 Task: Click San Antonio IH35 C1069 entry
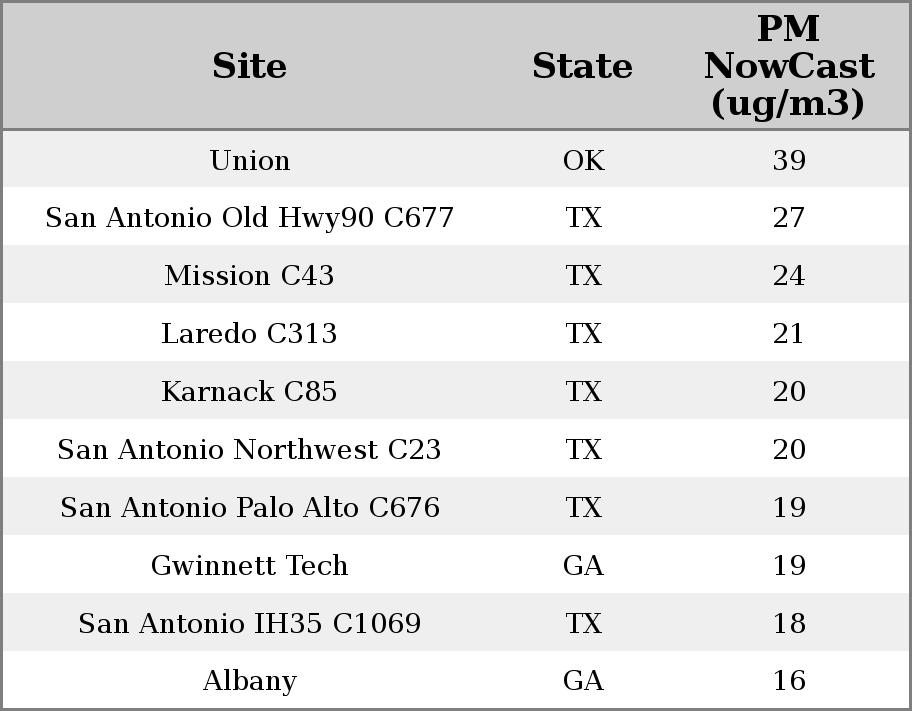pos(250,623)
